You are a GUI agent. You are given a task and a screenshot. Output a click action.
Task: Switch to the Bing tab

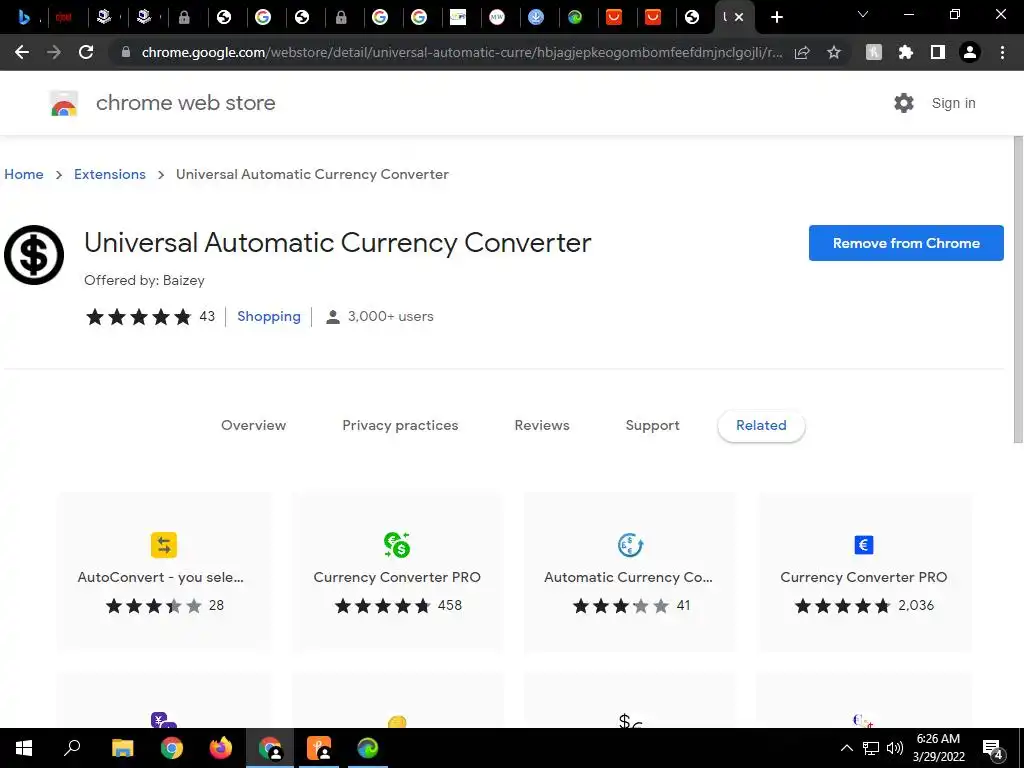[x=24, y=17]
